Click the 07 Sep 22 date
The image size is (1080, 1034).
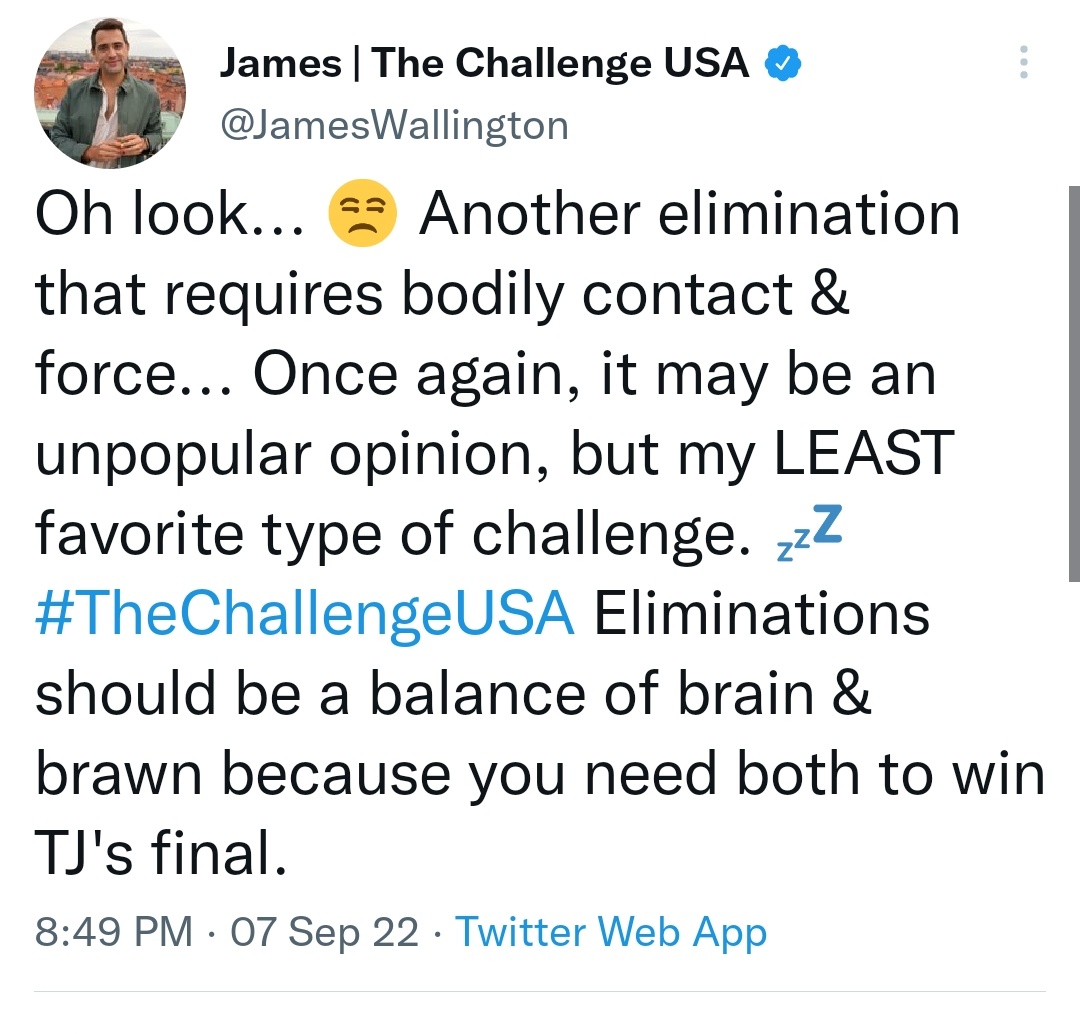pyautogui.click(x=324, y=932)
